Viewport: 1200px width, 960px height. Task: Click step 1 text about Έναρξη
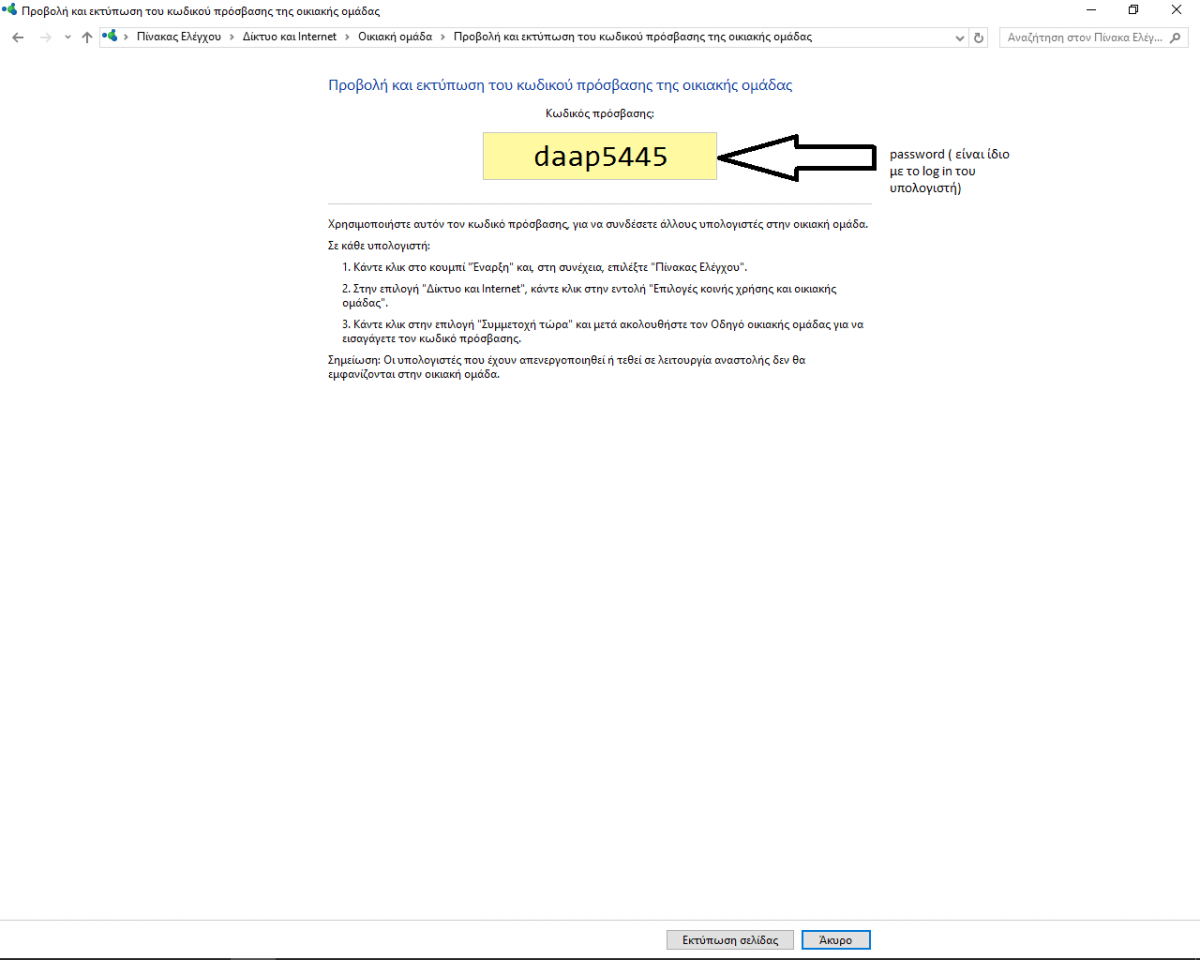tap(544, 268)
